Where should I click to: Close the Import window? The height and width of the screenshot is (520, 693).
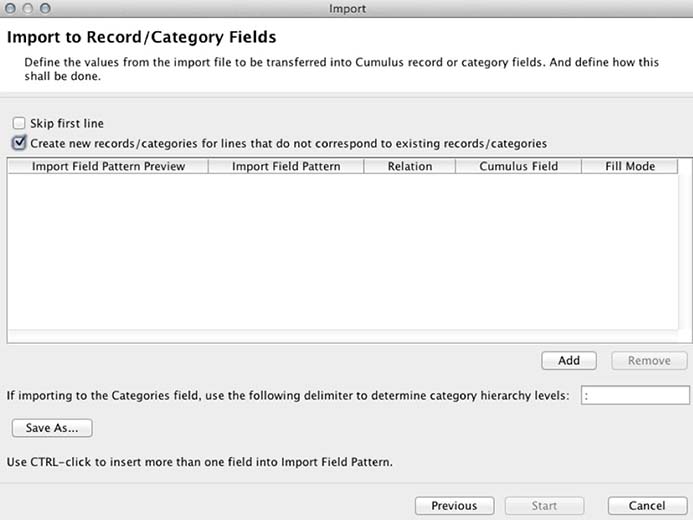[x=13, y=9]
